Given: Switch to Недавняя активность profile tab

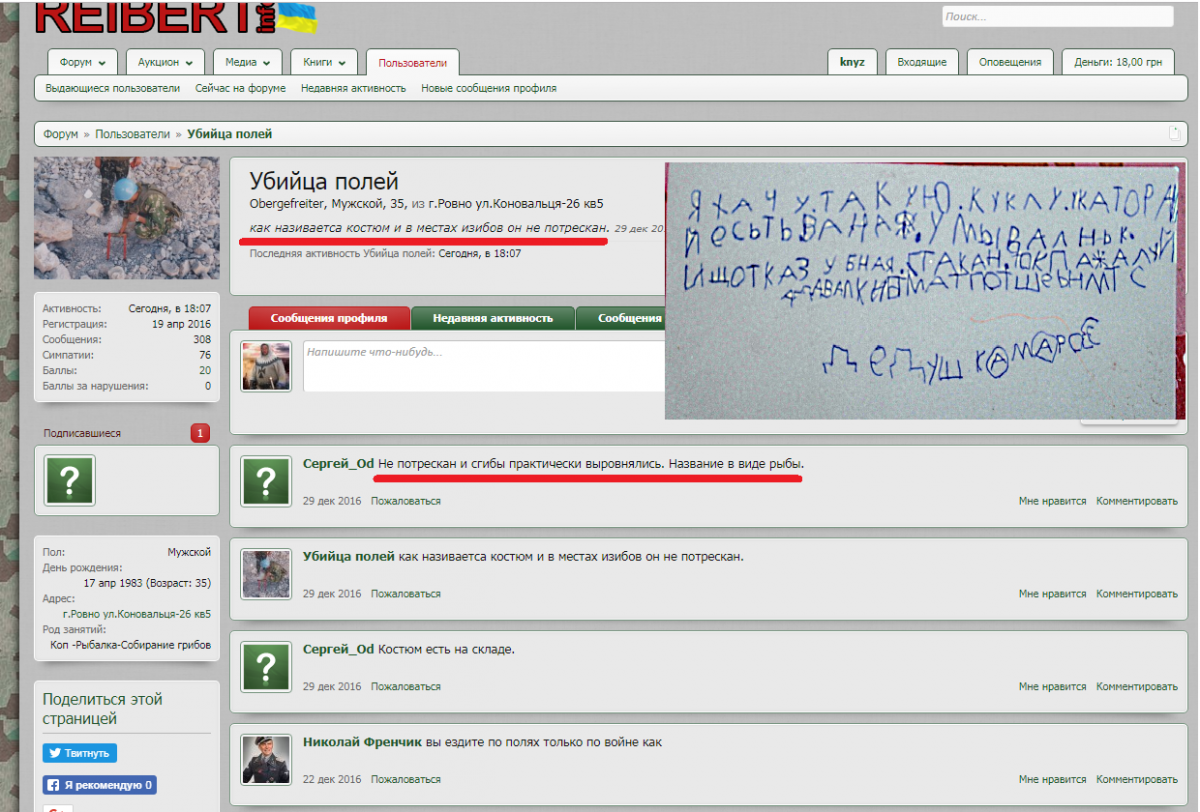Looking at the screenshot, I should (493, 318).
